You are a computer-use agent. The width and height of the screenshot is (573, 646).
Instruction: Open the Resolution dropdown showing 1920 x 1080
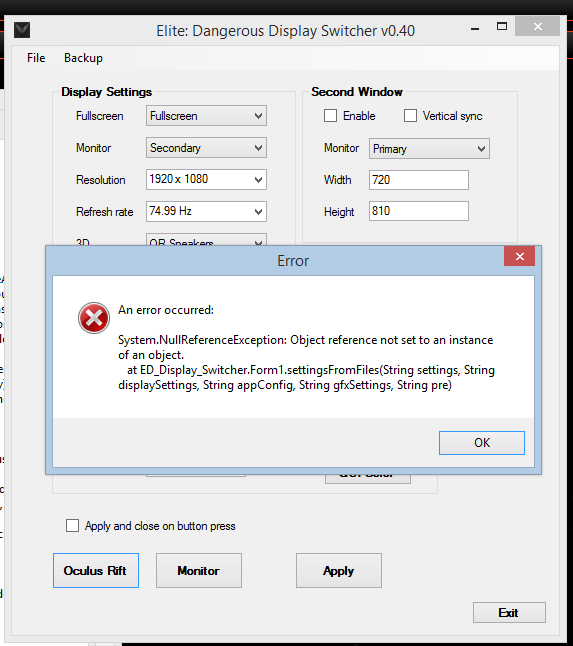pyautogui.click(x=206, y=180)
